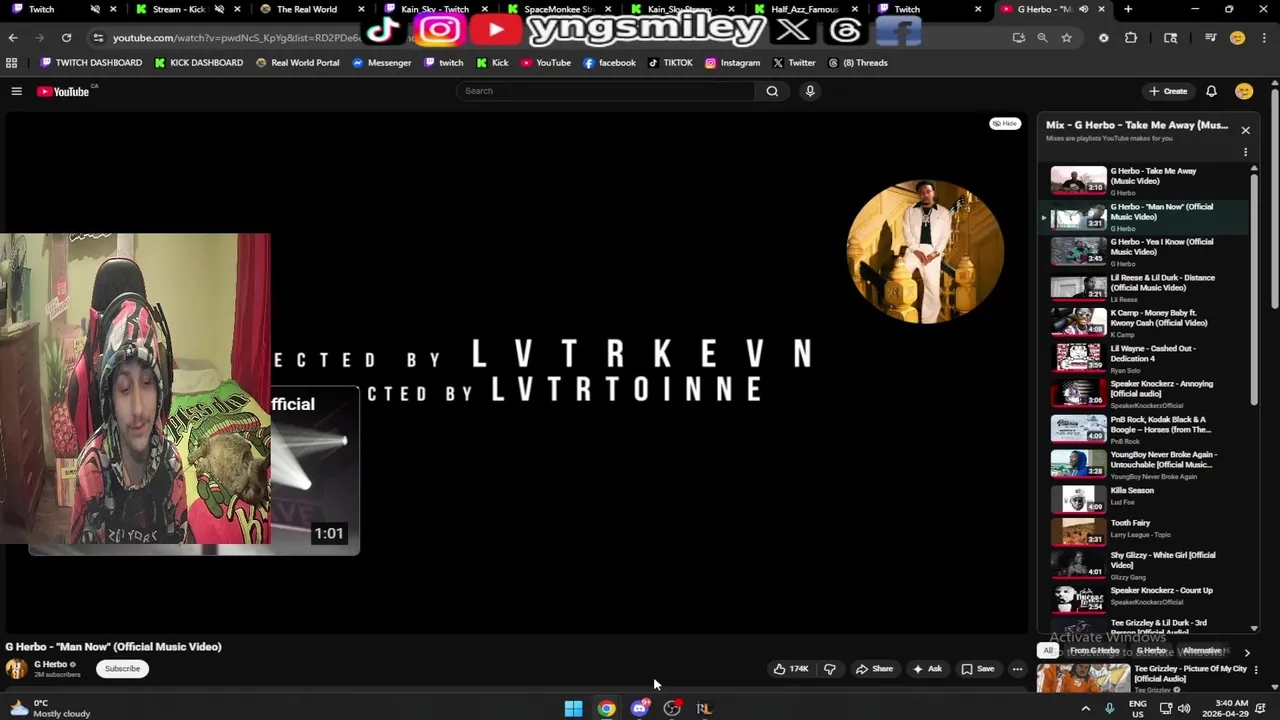
Task: Mute the G Herbo tab audio
Action: point(1083,9)
